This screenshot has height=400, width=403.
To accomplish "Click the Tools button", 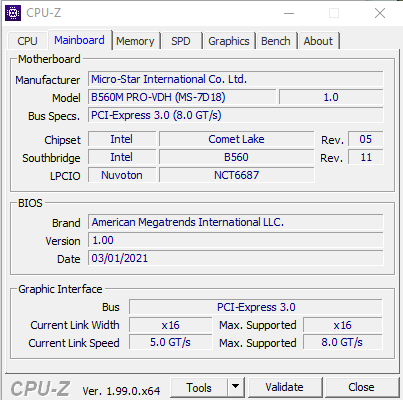I will 199,387.
